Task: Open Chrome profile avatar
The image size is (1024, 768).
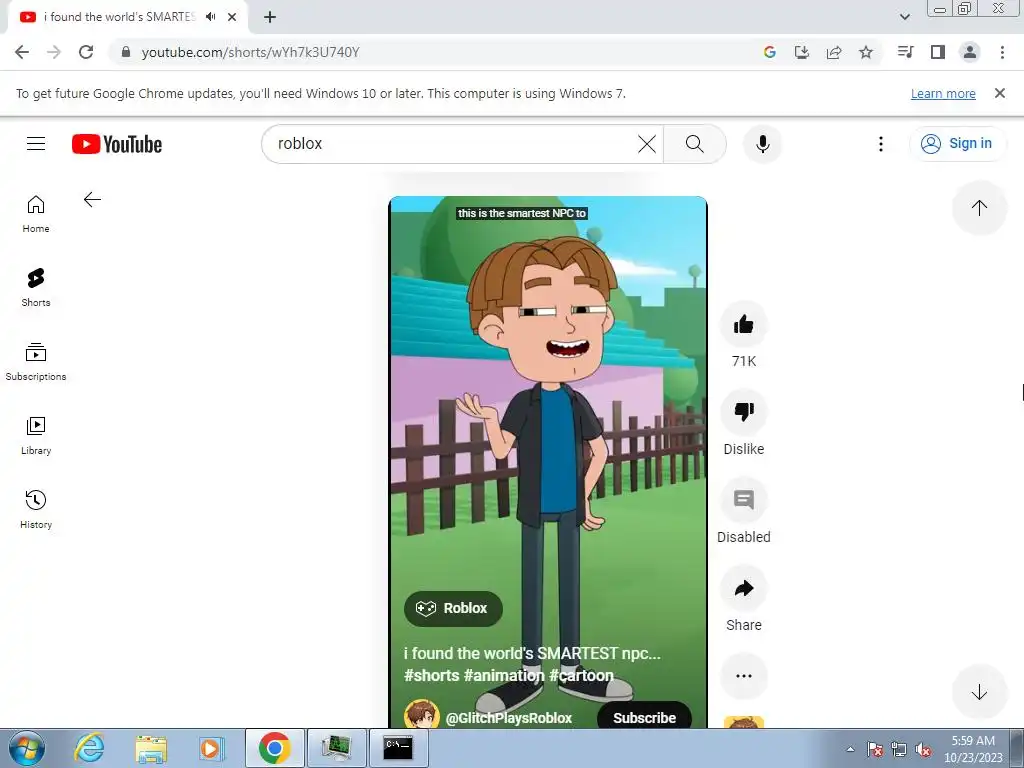Action: coord(970,52)
